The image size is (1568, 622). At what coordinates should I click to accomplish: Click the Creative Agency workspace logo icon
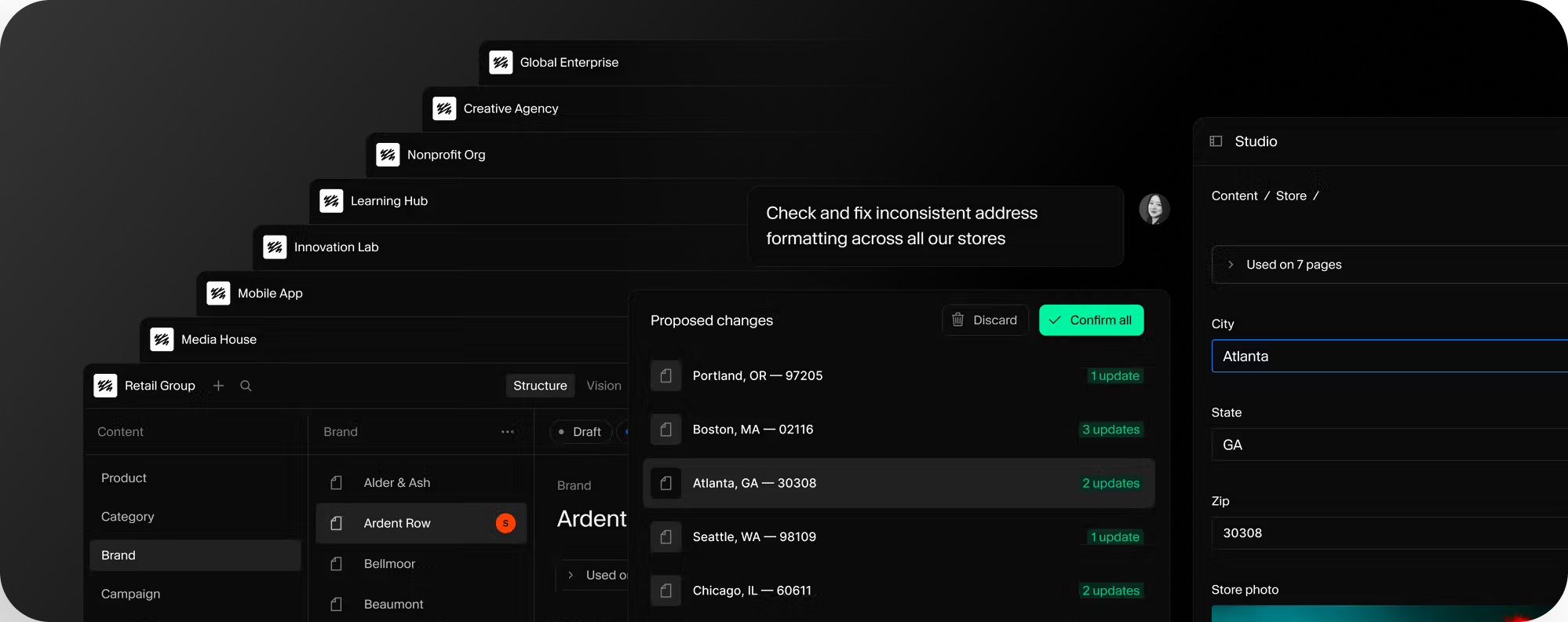444,108
